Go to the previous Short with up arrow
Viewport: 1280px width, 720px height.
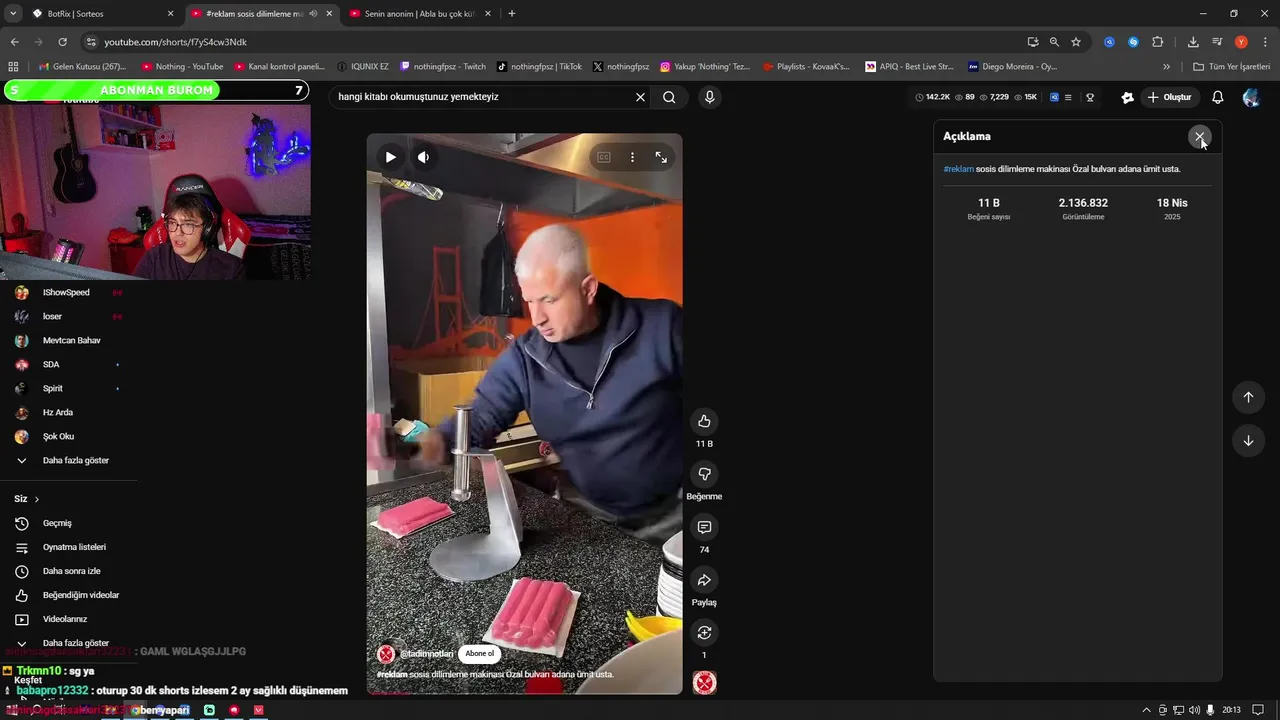pos(1248,397)
